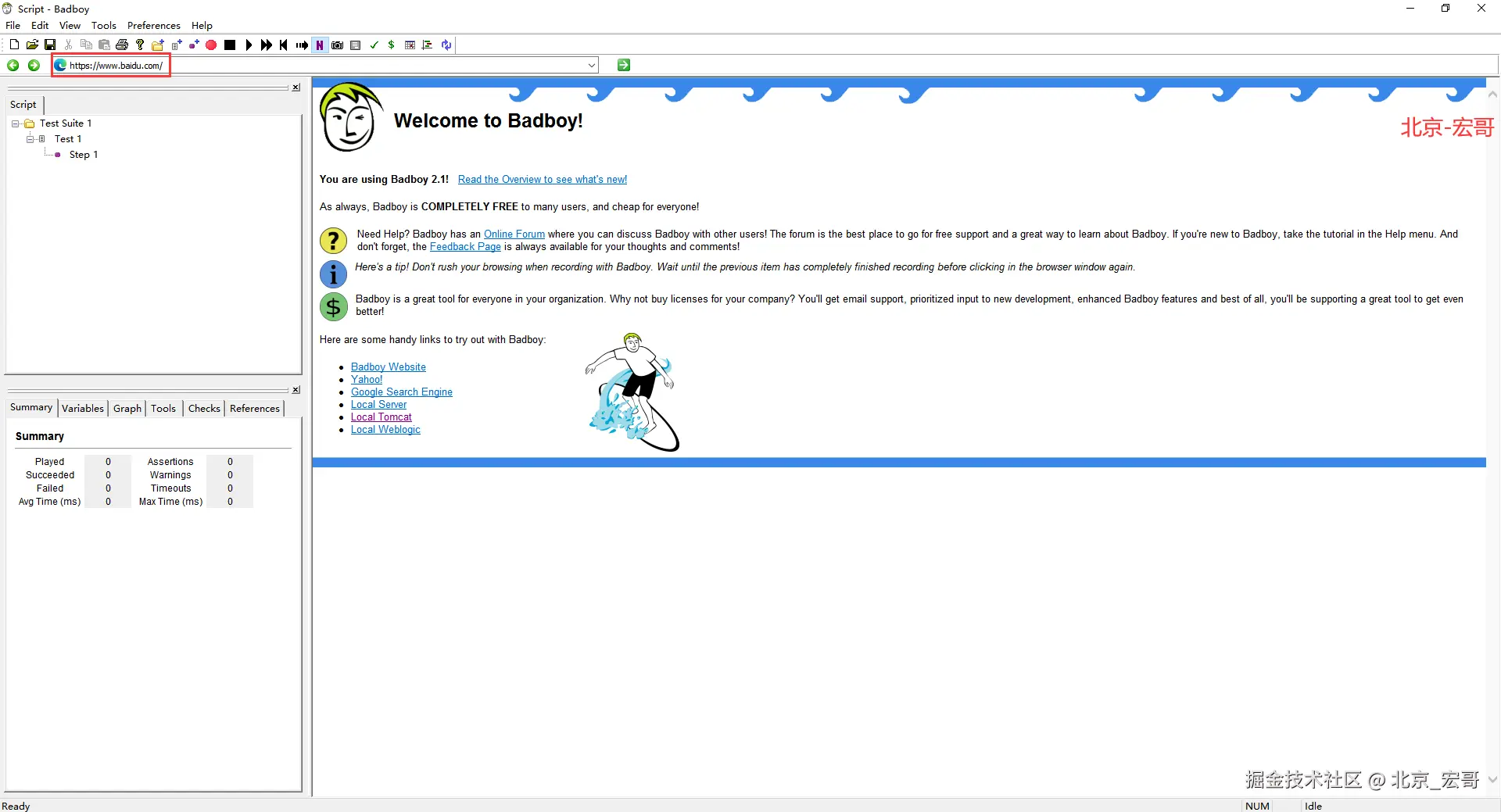Go forward with green right arrow
1501x812 pixels.
pyautogui.click(x=34, y=65)
